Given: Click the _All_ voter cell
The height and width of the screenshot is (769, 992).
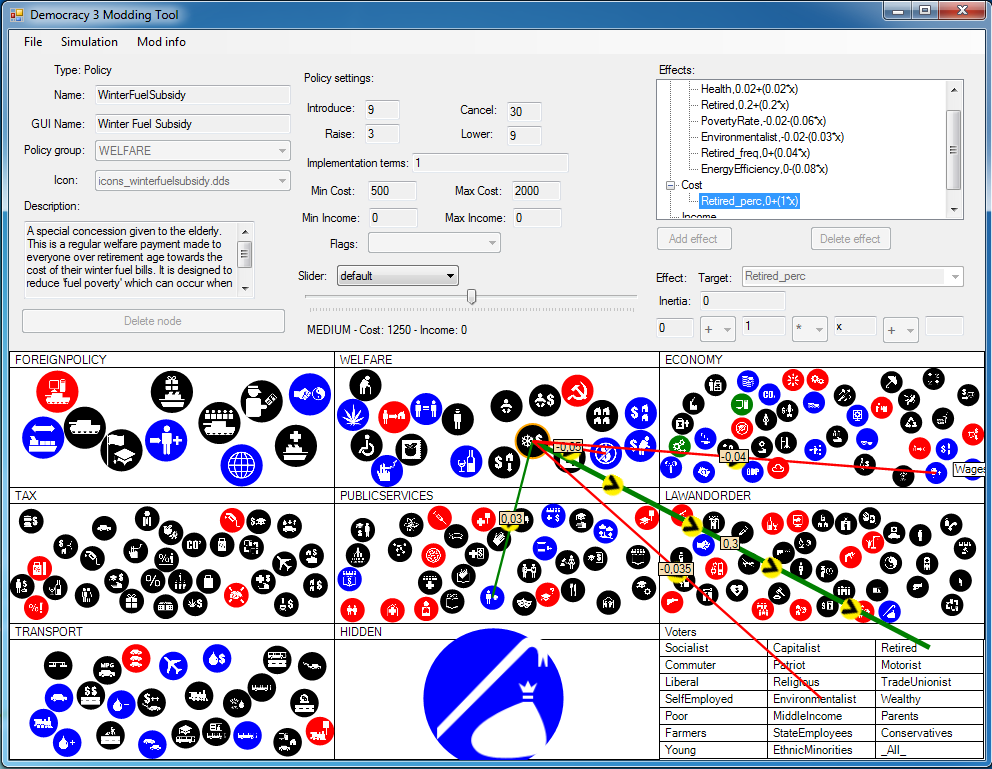Looking at the screenshot, I should click(x=930, y=751).
